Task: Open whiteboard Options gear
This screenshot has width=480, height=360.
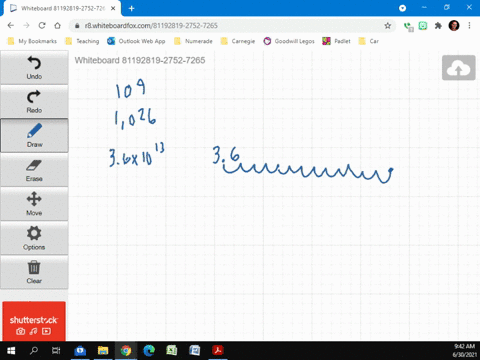Action: [x=34, y=238]
